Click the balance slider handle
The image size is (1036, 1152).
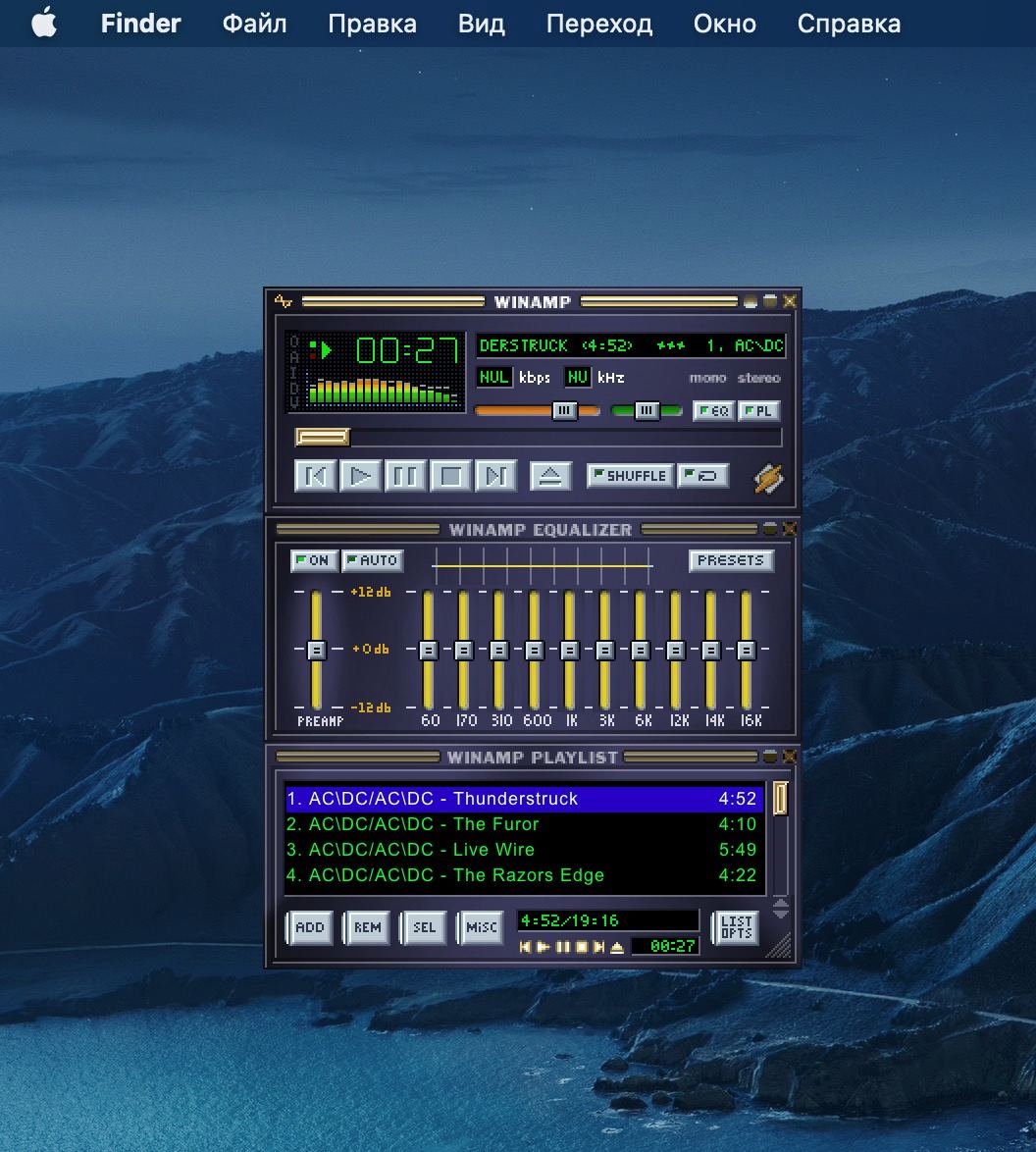[647, 411]
